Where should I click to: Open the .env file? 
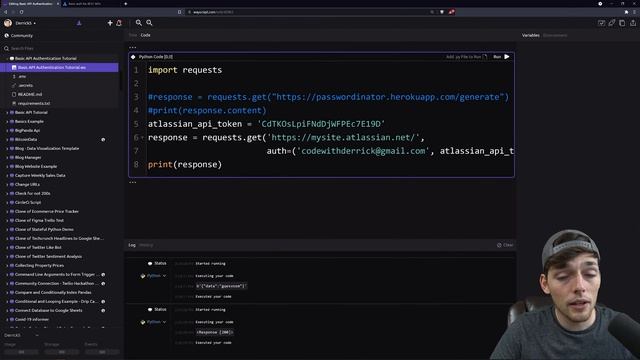[x=22, y=76]
